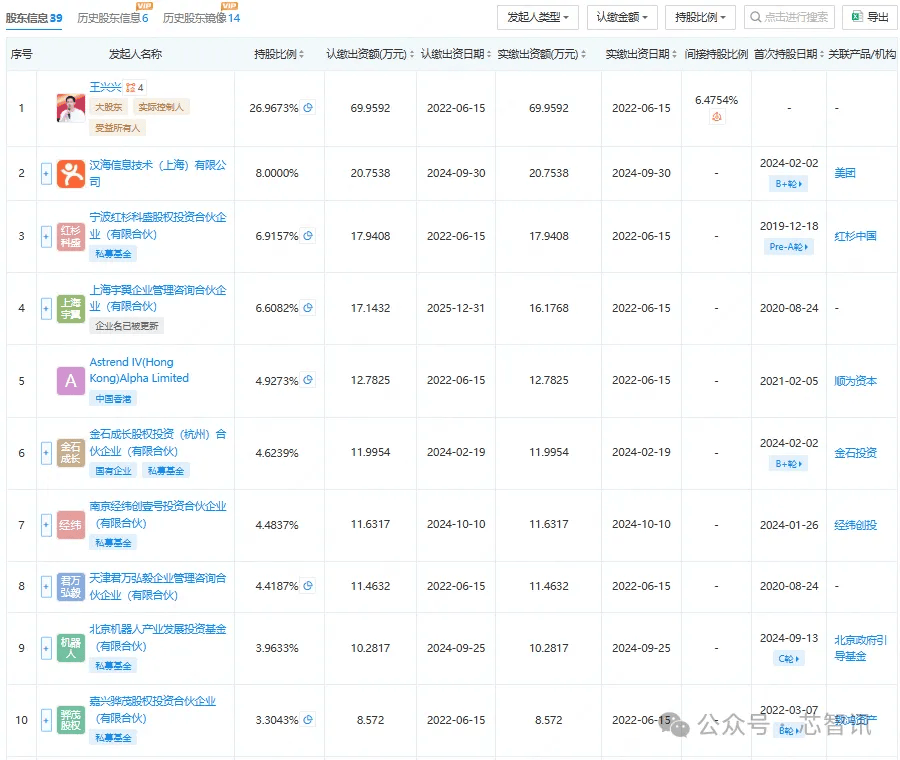Click indirect holding chart icon under 6.4754%
The image size is (900, 760).
[x=716, y=117]
